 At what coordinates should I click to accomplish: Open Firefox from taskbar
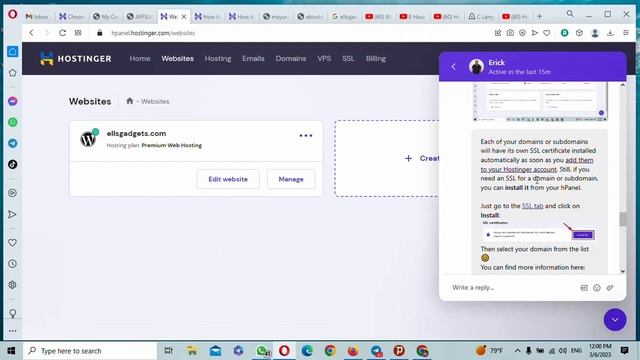pyautogui.click(x=353, y=351)
